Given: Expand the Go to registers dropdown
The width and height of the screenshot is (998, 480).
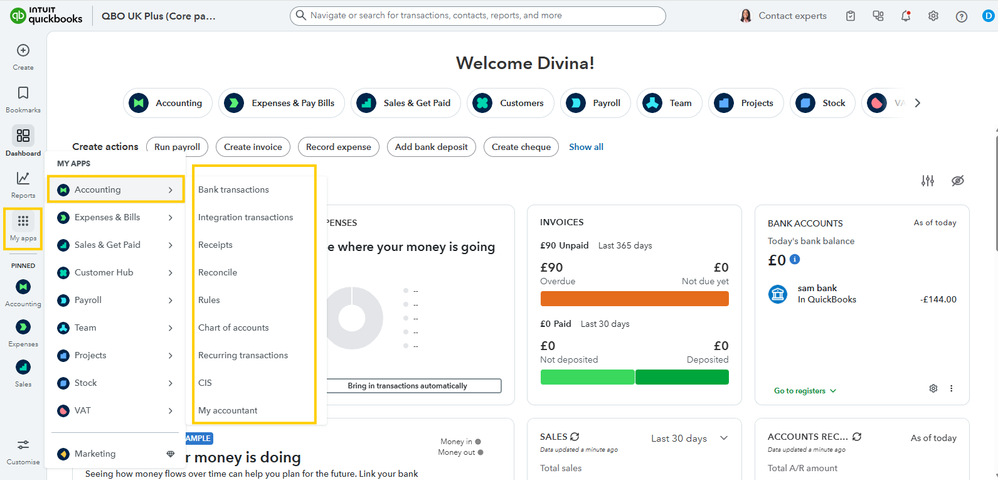Looking at the screenshot, I should point(805,391).
